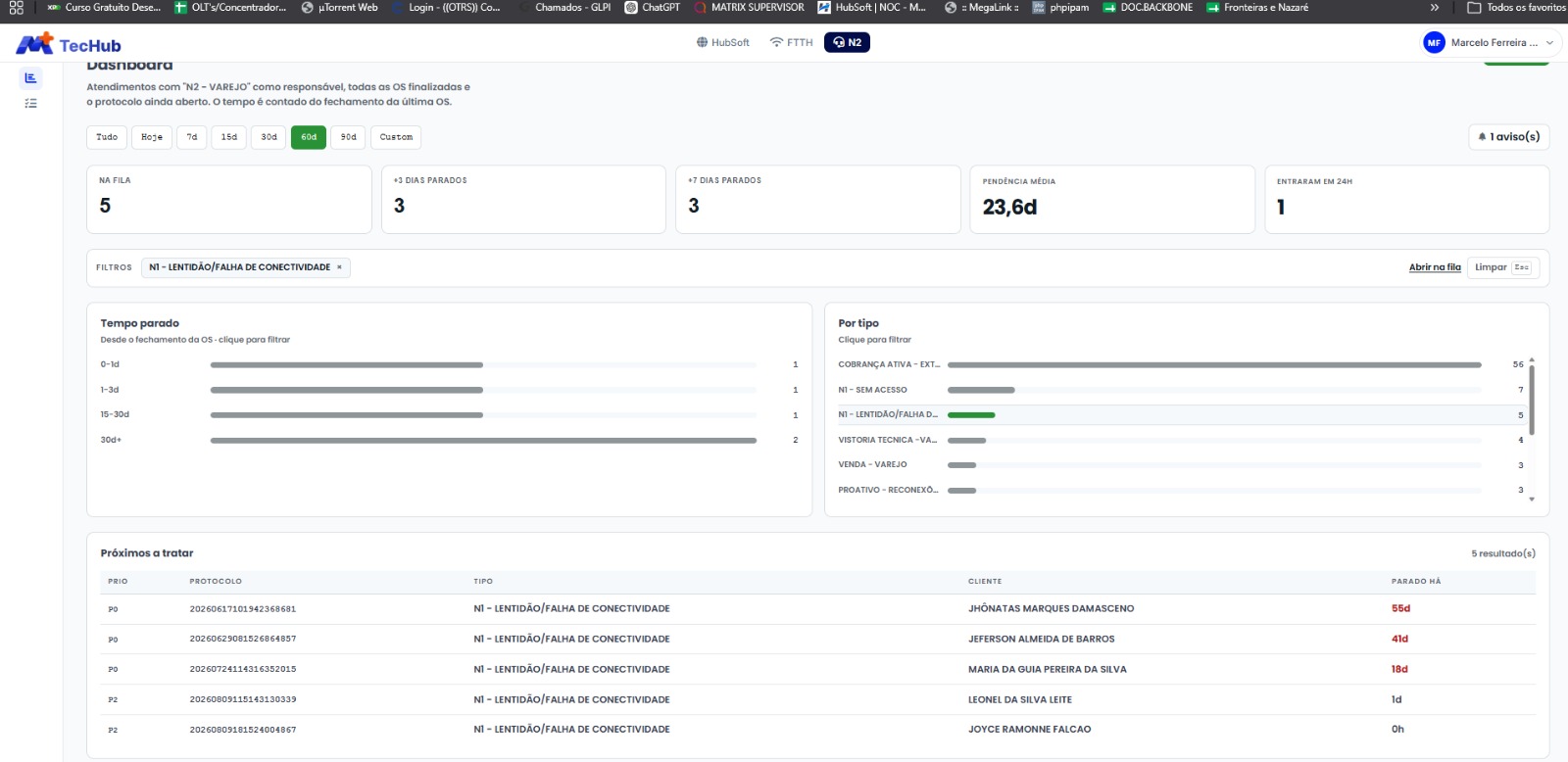The width and height of the screenshot is (1568, 762).
Task: Select client JHÔNATAS MARQUES DAMASCENO
Action: [1052, 609]
